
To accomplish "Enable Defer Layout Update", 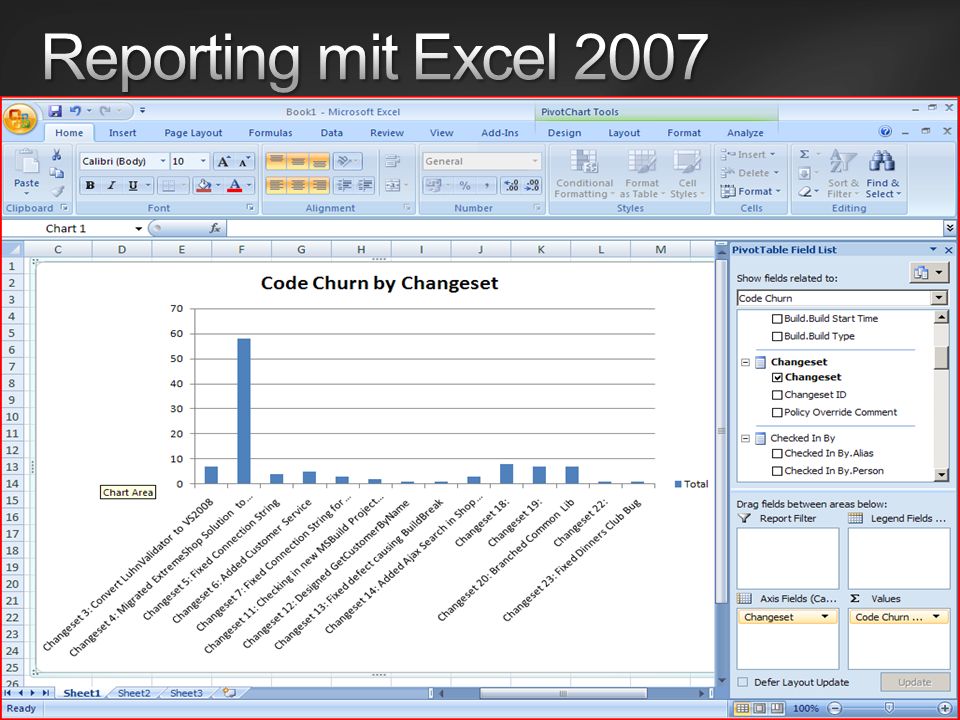I will pyautogui.click(x=743, y=682).
